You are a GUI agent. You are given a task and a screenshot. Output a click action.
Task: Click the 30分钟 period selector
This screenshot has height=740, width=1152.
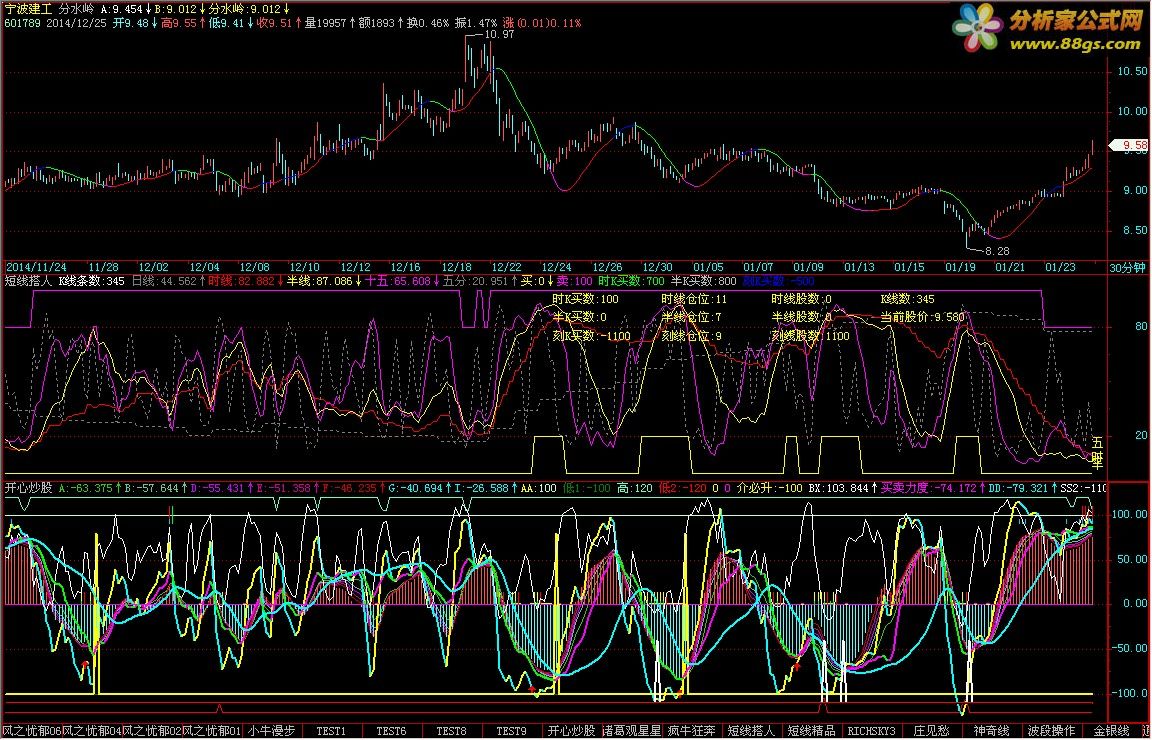tap(1128, 268)
